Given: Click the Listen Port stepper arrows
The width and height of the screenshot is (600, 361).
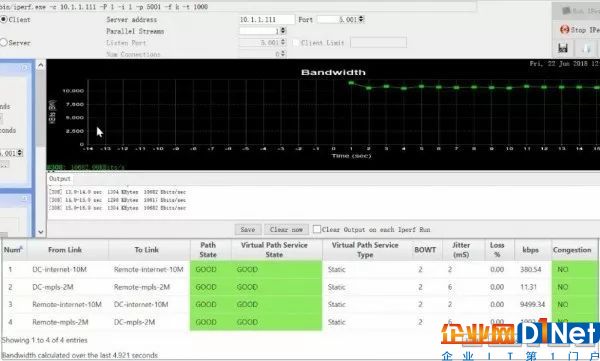Looking at the screenshot, I should 283,42.
